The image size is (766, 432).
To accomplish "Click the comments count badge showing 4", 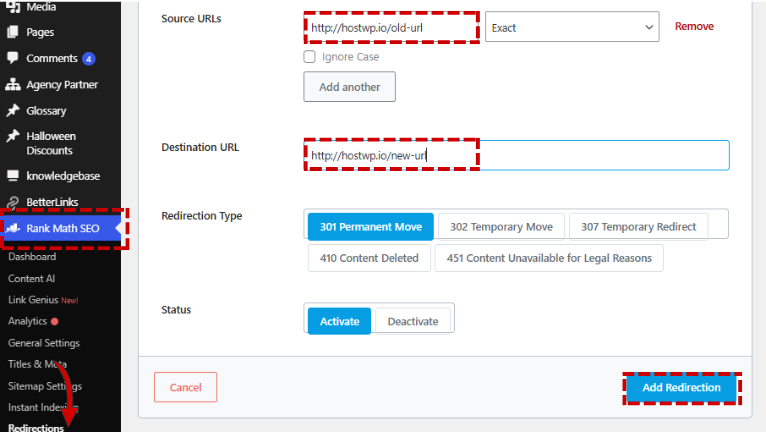I will [88, 59].
